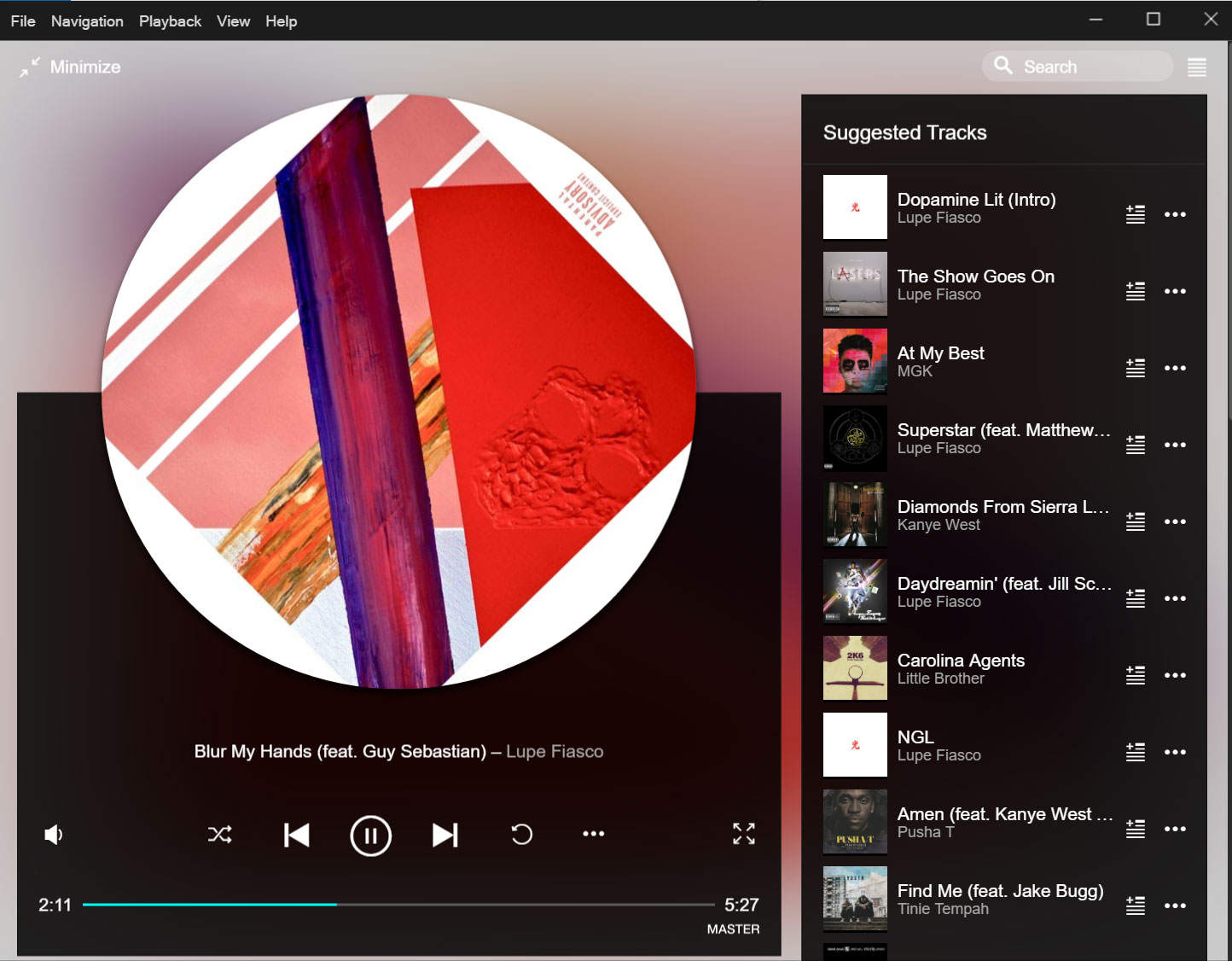Screen dimensions: 1232x961
Task: Minimize the now playing view
Action: click(71, 67)
